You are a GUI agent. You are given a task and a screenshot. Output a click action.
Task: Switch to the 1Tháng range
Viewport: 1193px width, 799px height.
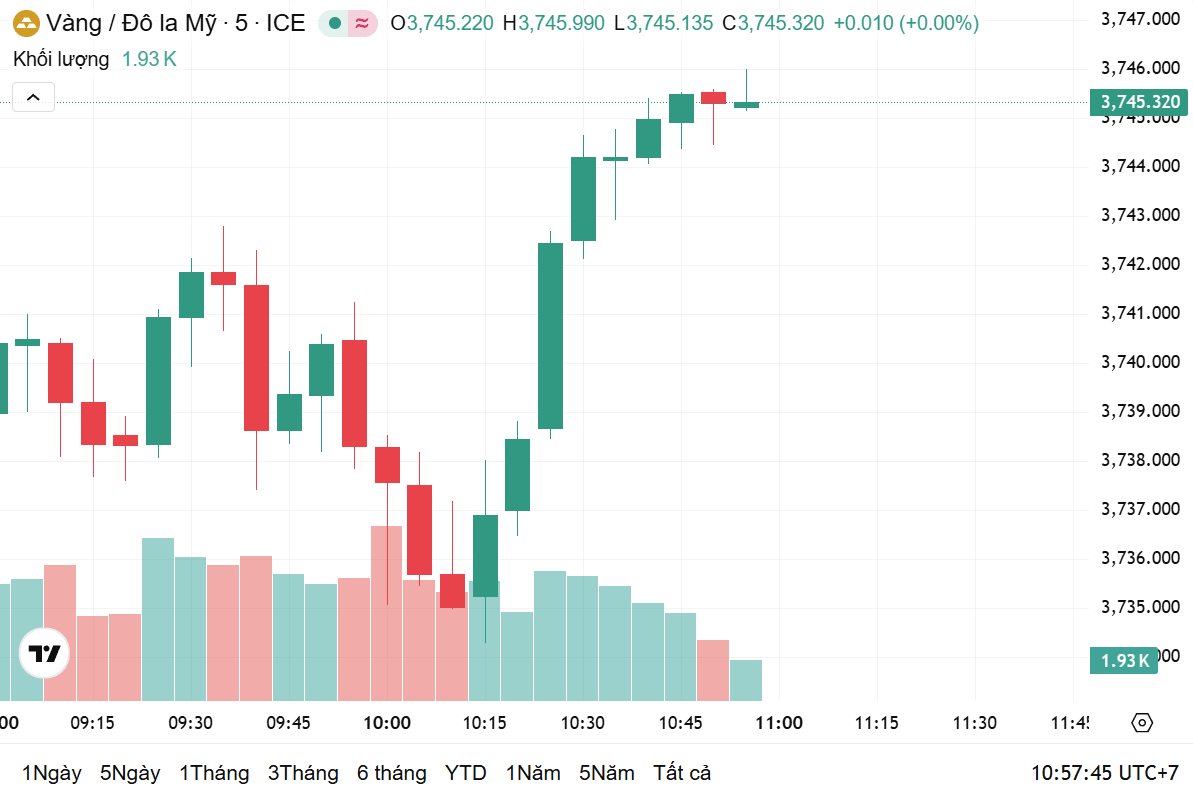pyautogui.click(x=214, y=773)
